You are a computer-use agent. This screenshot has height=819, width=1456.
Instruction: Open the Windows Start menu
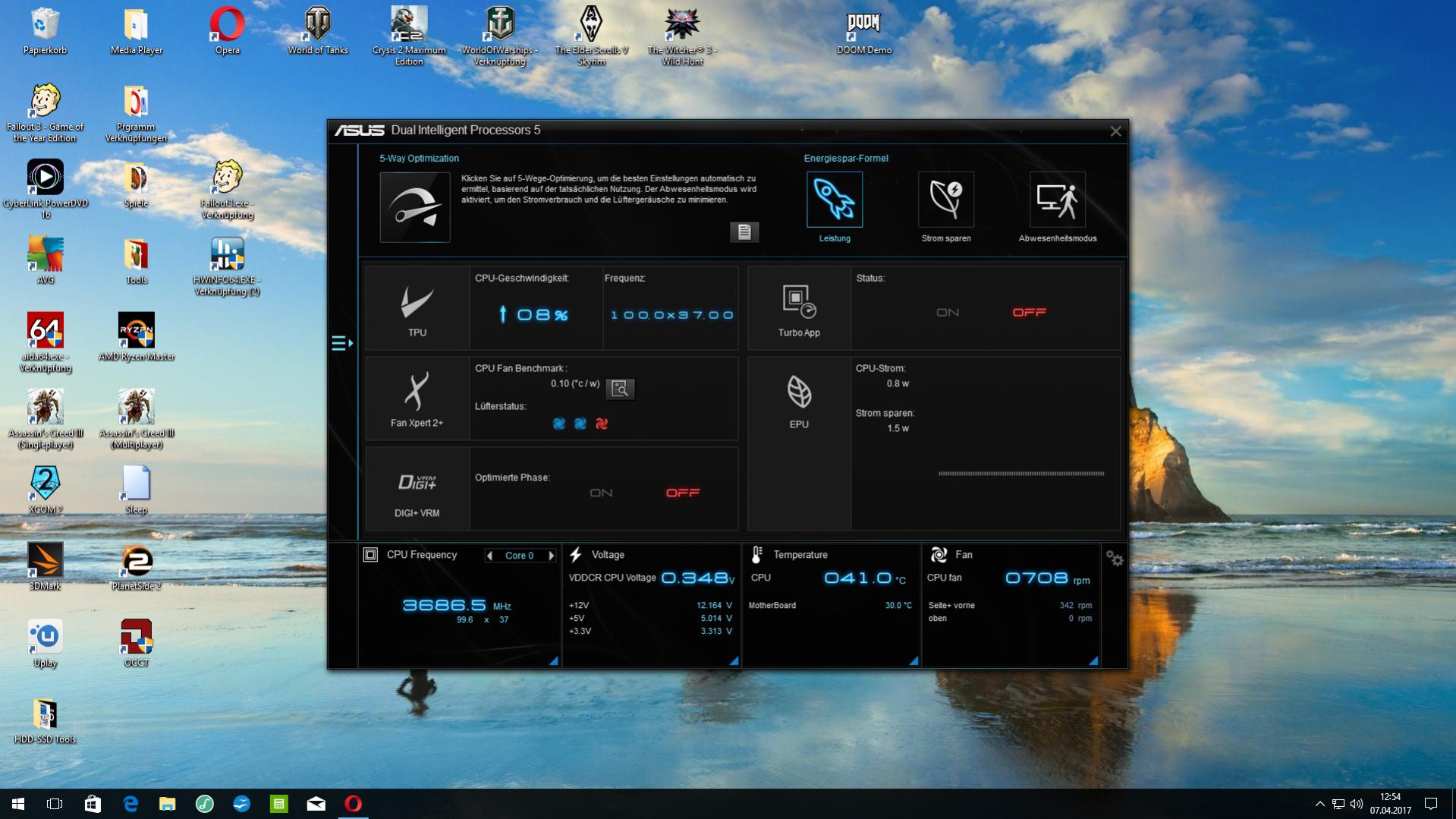[x=18, y=804]
